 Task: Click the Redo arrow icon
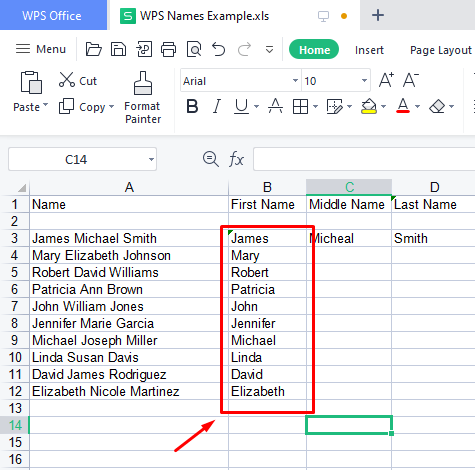point(244,49)
